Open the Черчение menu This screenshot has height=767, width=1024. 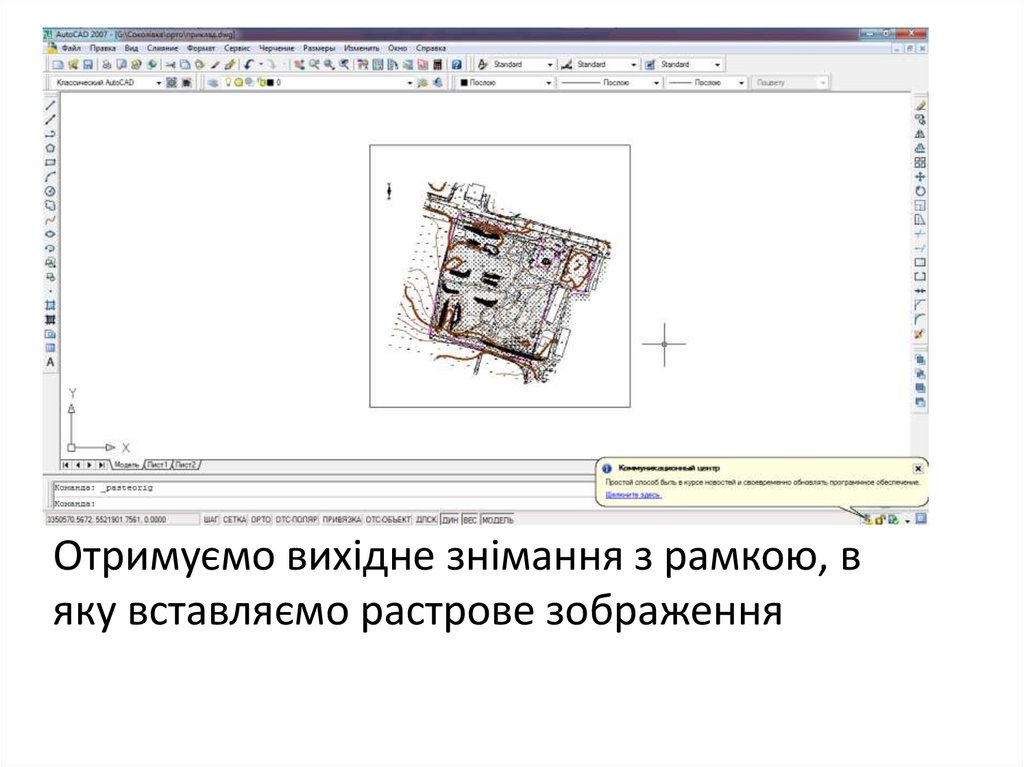click(276, 48)
